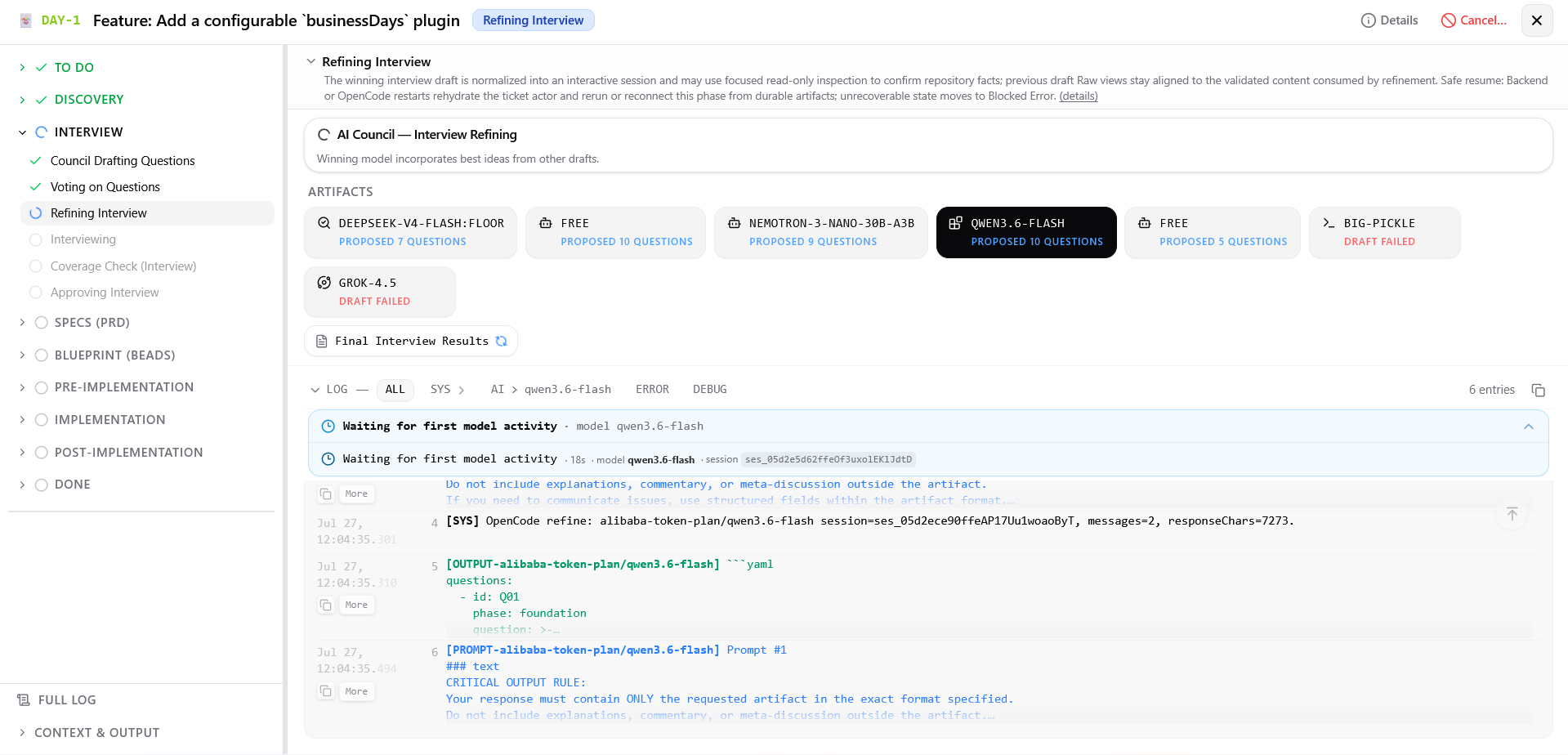Viewport: 1568px width, 755px height.
Task: Click the status circle beside BLUEPRINT (BEADS)
Action: point(42,355)
